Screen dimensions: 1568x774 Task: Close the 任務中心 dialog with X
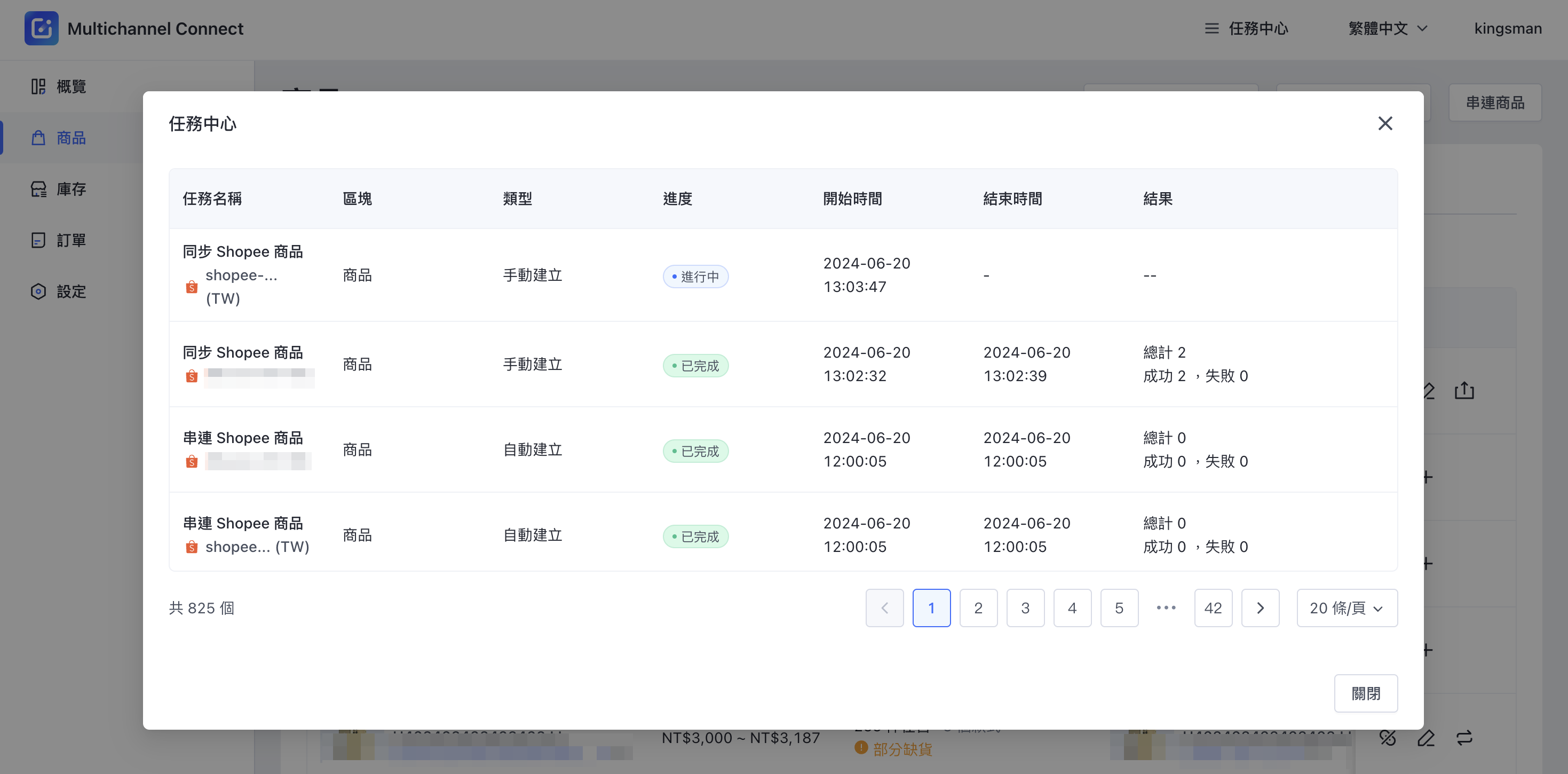coord(1385,123)
